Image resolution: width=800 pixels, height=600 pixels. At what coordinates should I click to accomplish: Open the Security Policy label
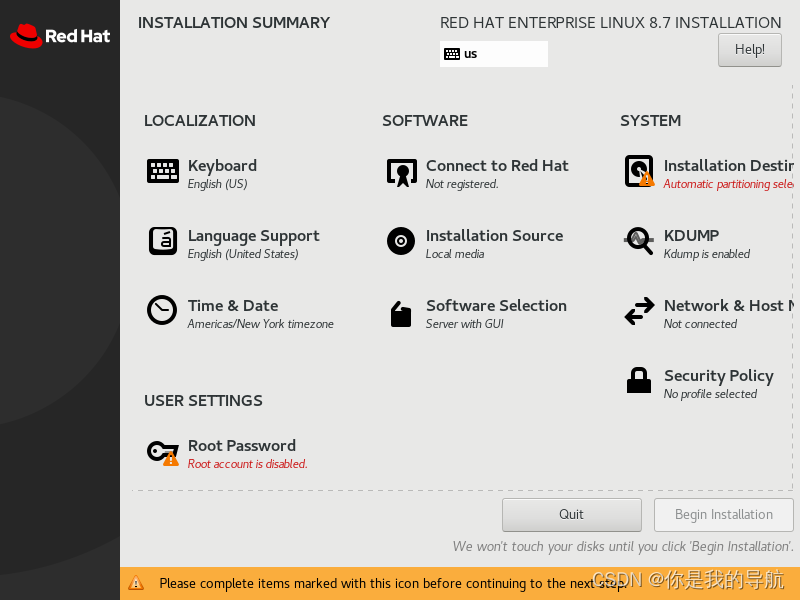point(719,376)
